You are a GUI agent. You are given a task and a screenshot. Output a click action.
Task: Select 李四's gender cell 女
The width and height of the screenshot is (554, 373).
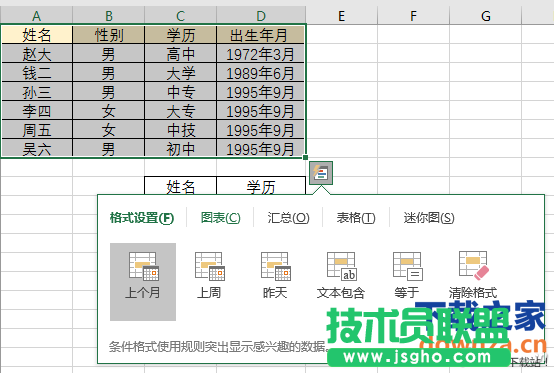(109, 111)
